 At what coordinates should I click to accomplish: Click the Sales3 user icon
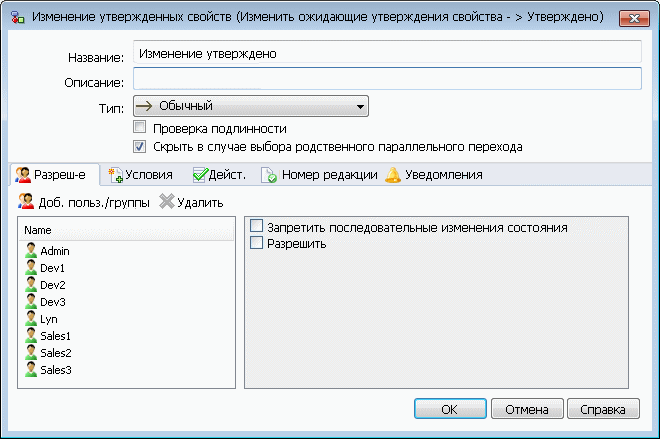pos(31,370)
